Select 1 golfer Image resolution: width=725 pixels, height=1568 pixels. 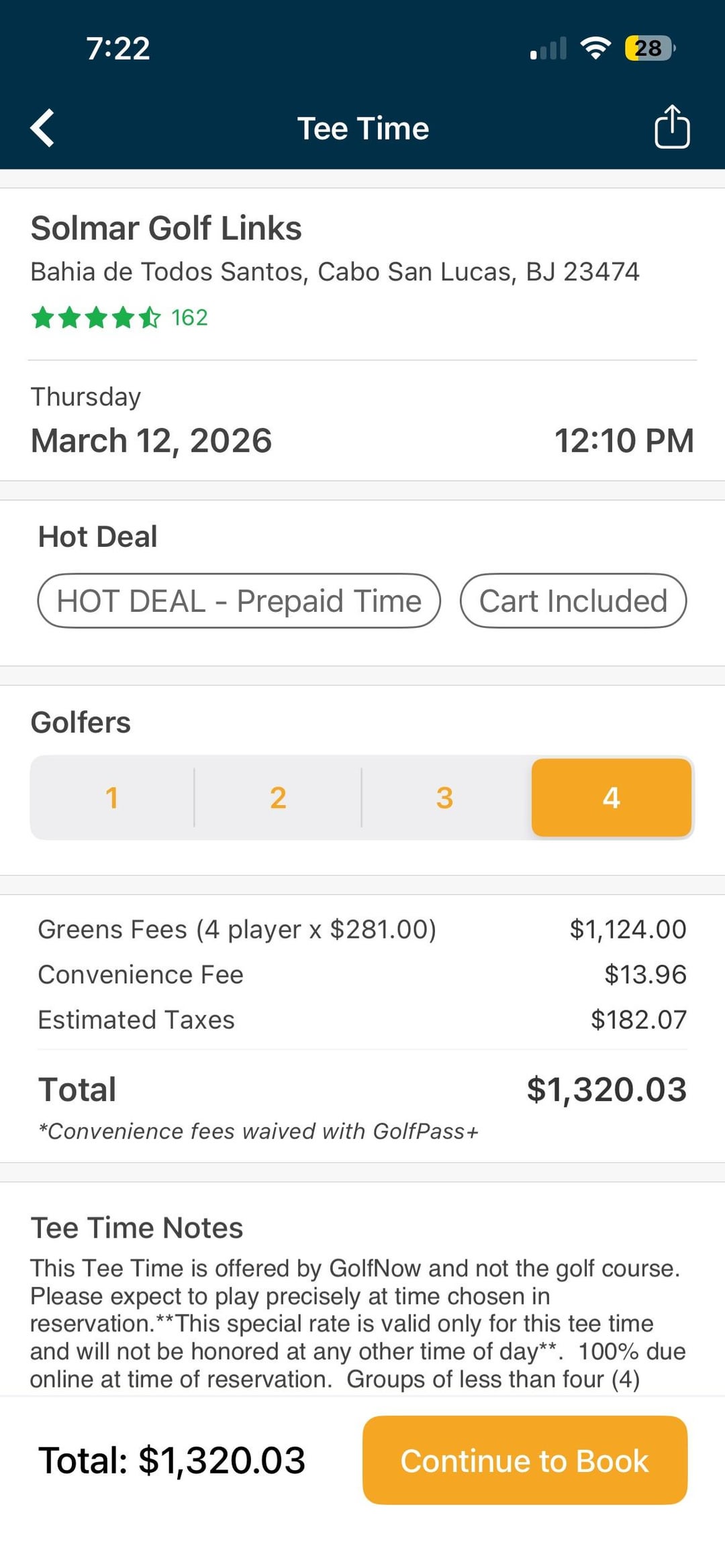pyautogui.click(x=112, y=798)
